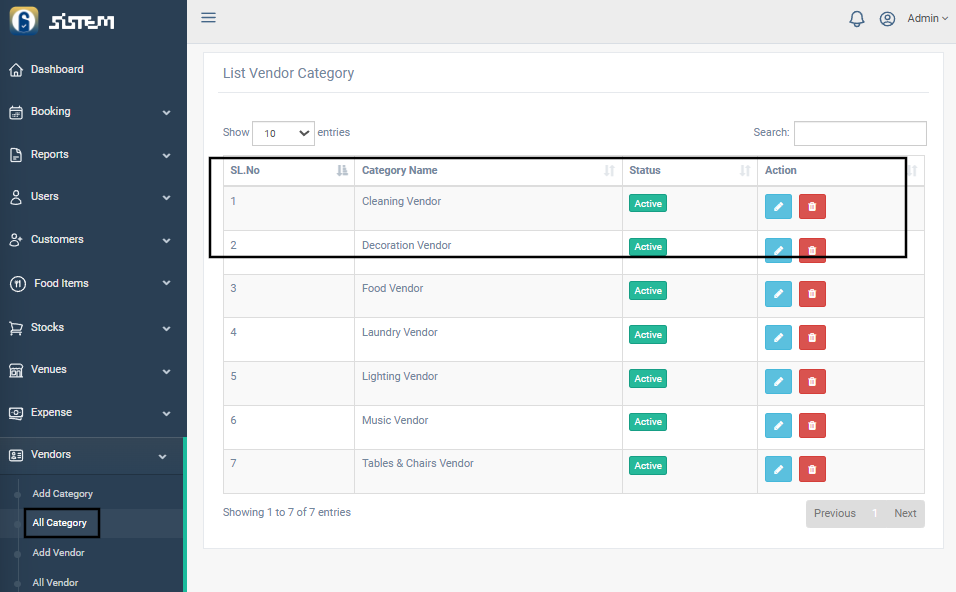The height and width of the screenshot is (592, 956).
Task: Click the Food Items utensils icon
Action: pyautogui.click(x=18, y=284)
